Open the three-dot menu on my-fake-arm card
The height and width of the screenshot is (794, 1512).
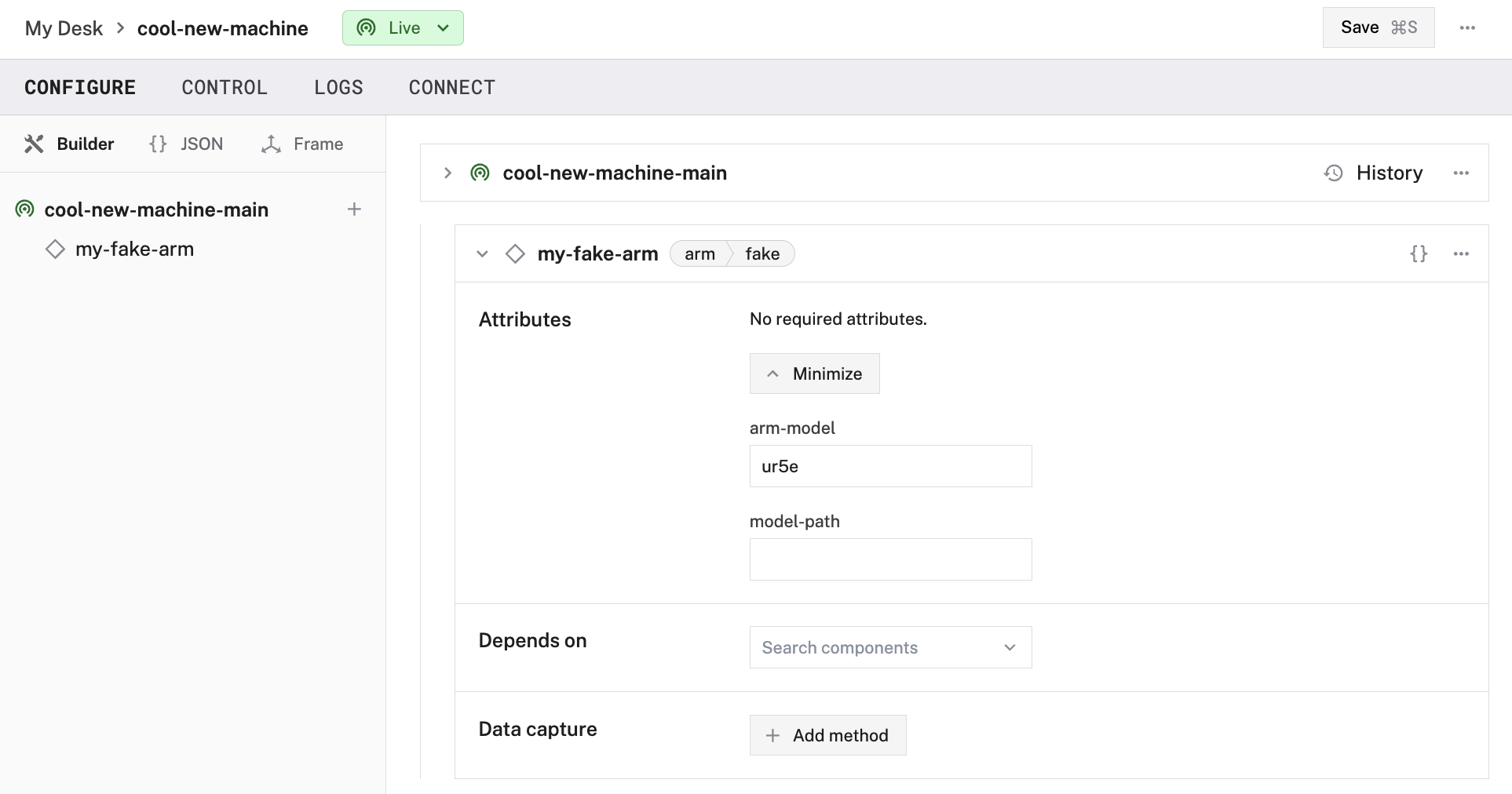pyautogui.click(x=1461, y=253)
